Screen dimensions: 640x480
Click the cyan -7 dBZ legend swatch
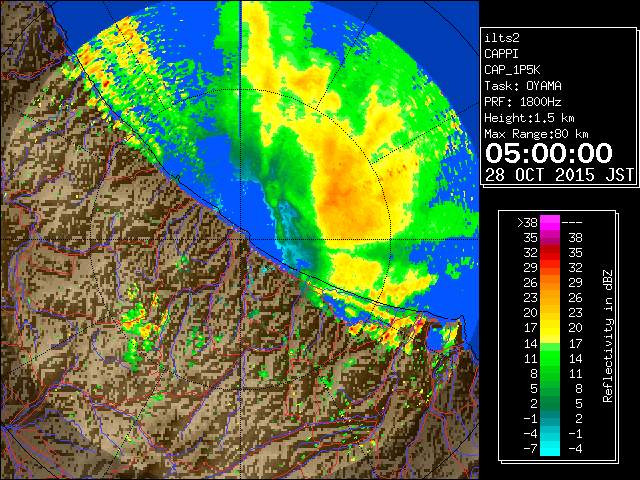[550, 448]
